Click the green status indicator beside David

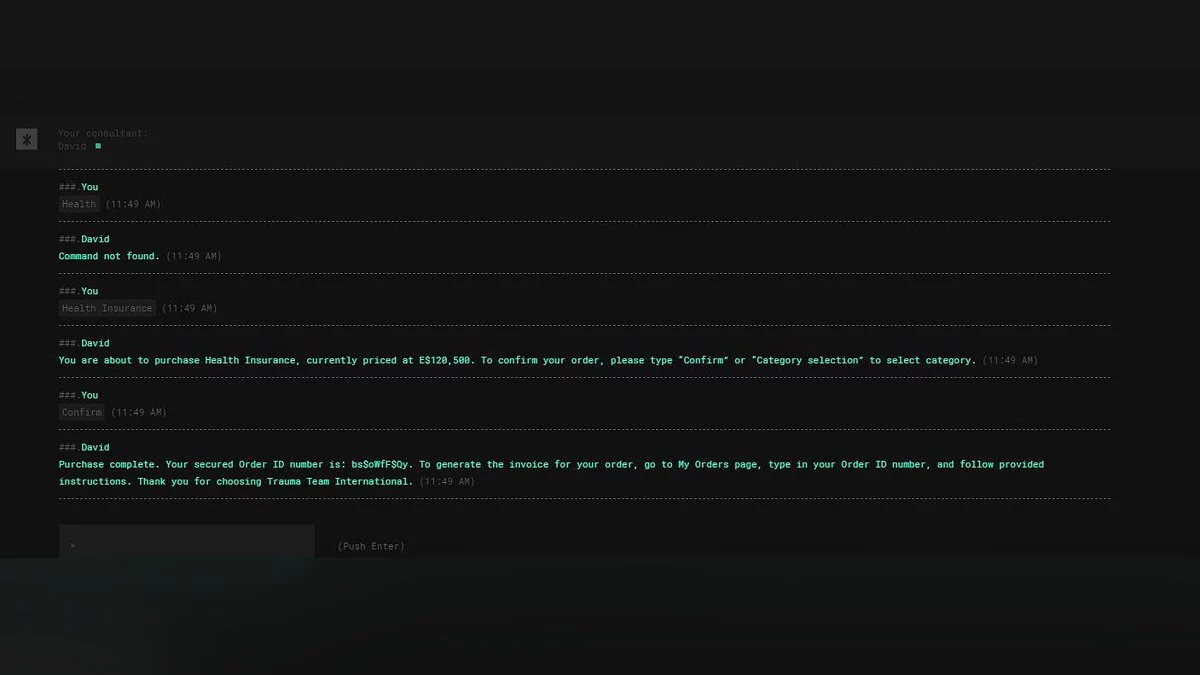[x=98, y=146]
